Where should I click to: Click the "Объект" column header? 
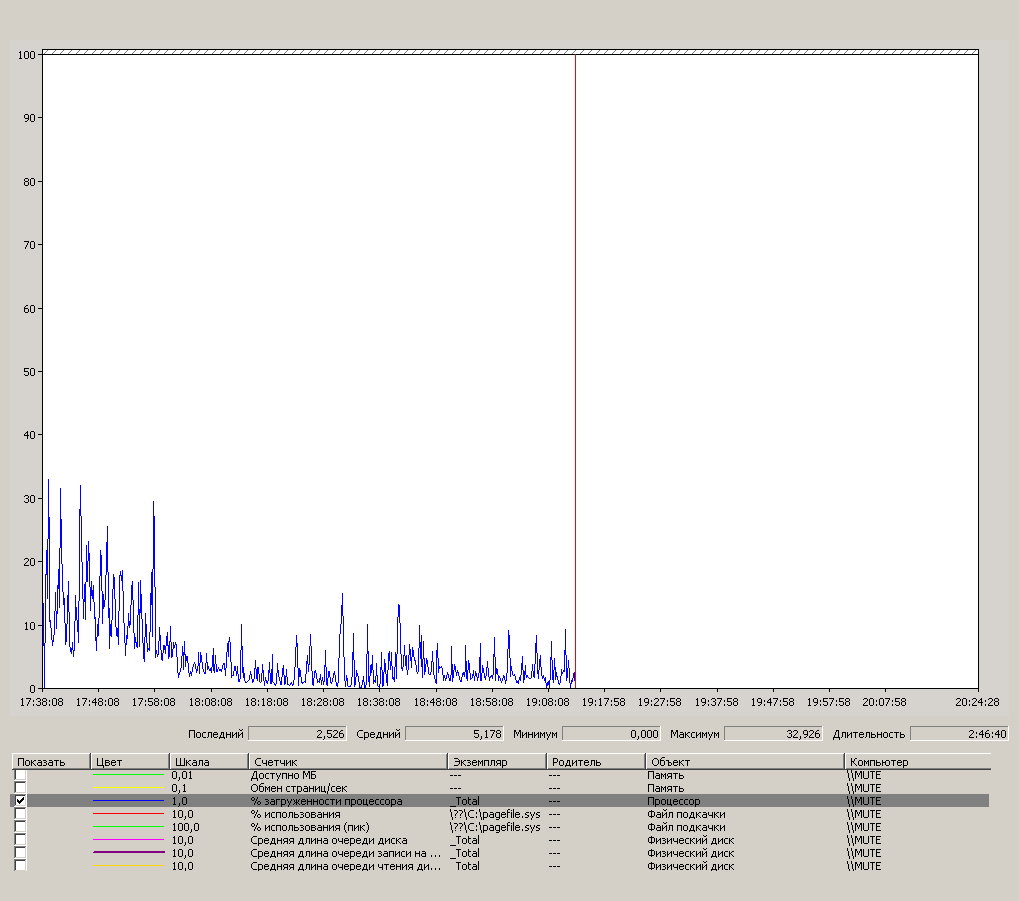[745, 762]
